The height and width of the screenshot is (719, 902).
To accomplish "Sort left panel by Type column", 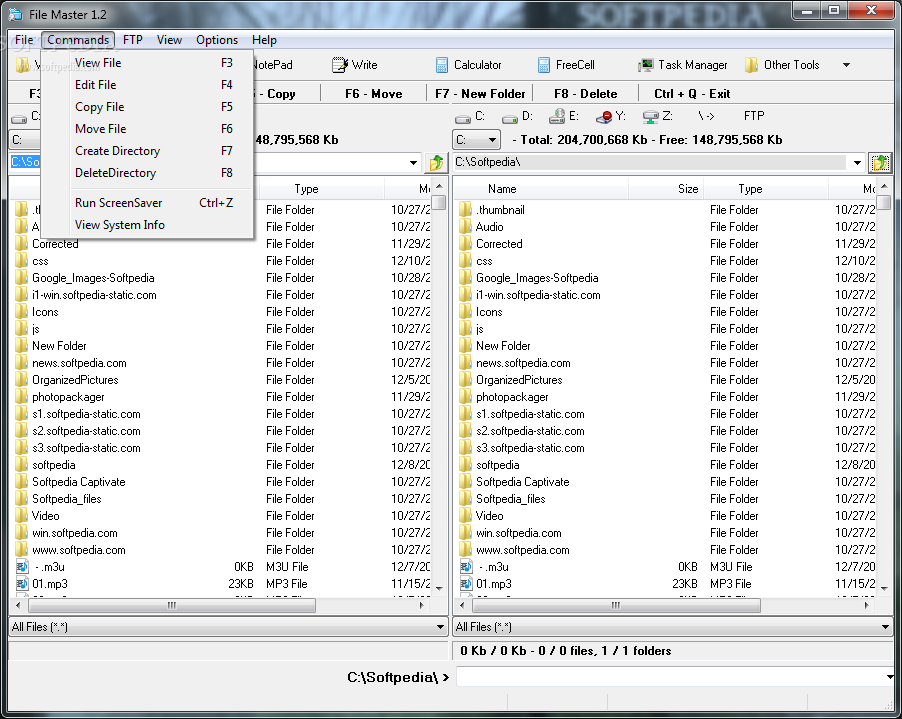I will 322,189.
